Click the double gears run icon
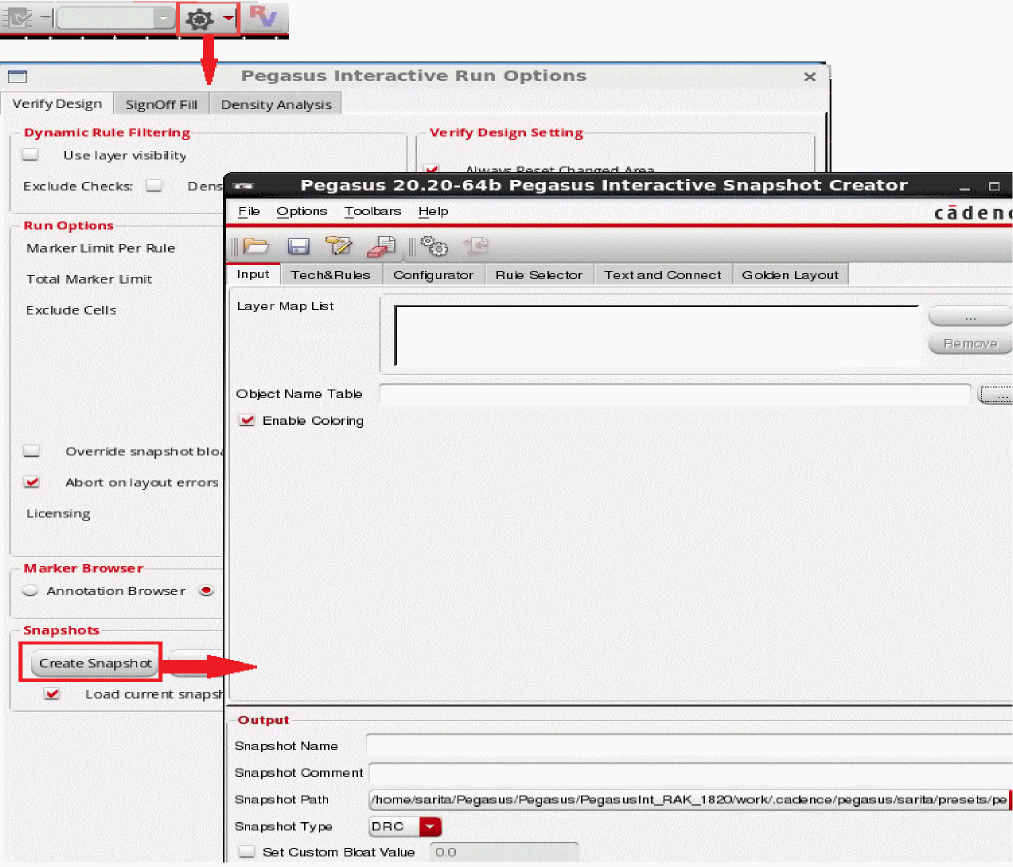The width and height of the screenshot is (1013, 867). pos(434,246)
